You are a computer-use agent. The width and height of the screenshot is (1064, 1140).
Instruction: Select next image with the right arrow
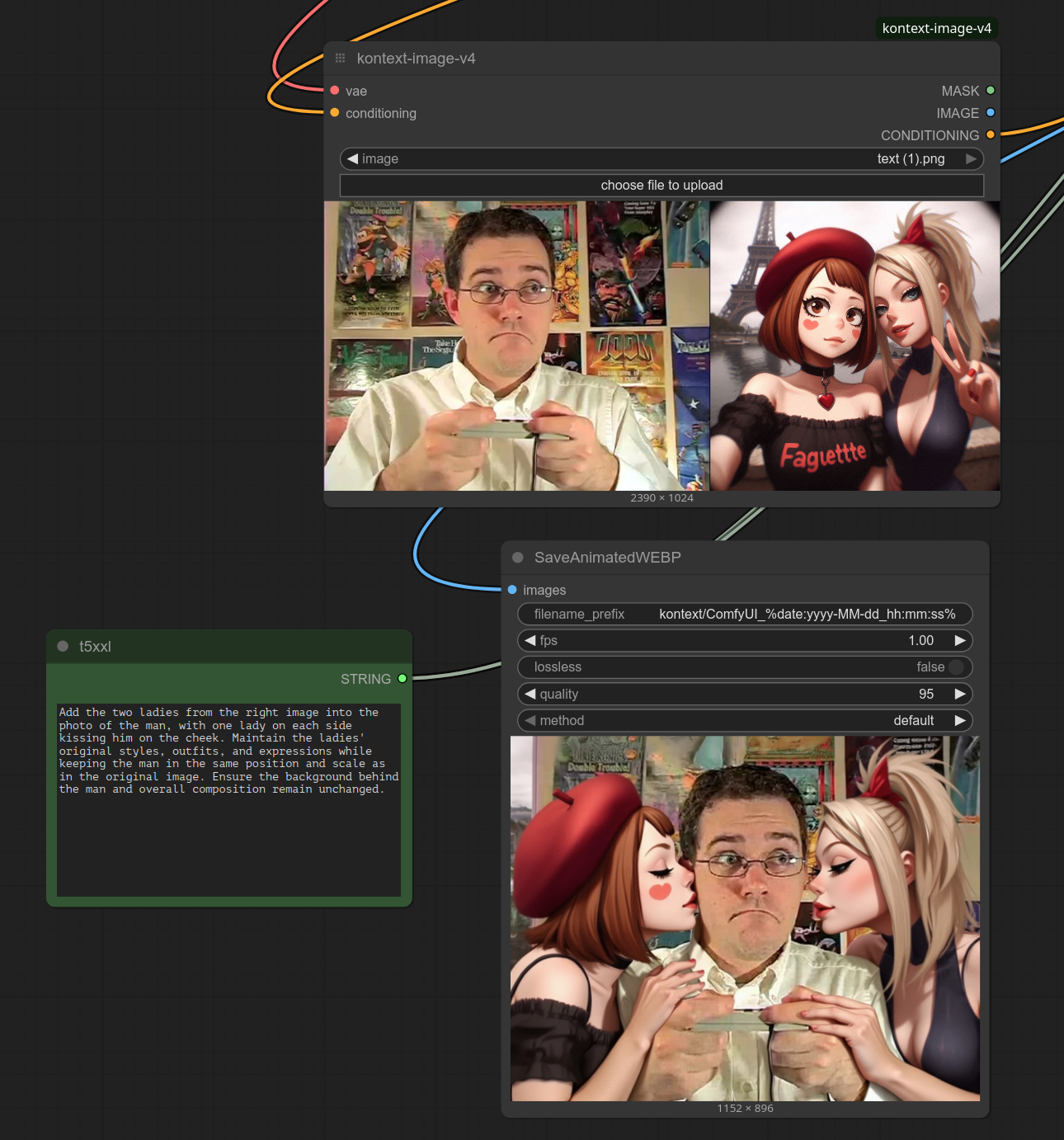tap(971, 158)
